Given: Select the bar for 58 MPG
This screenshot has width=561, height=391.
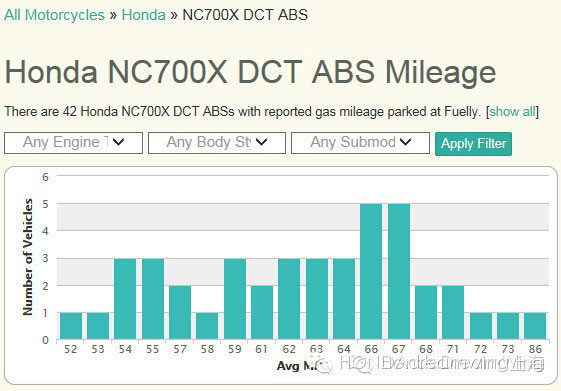Looking at the screenshot, I should click(x=207, y=326).
